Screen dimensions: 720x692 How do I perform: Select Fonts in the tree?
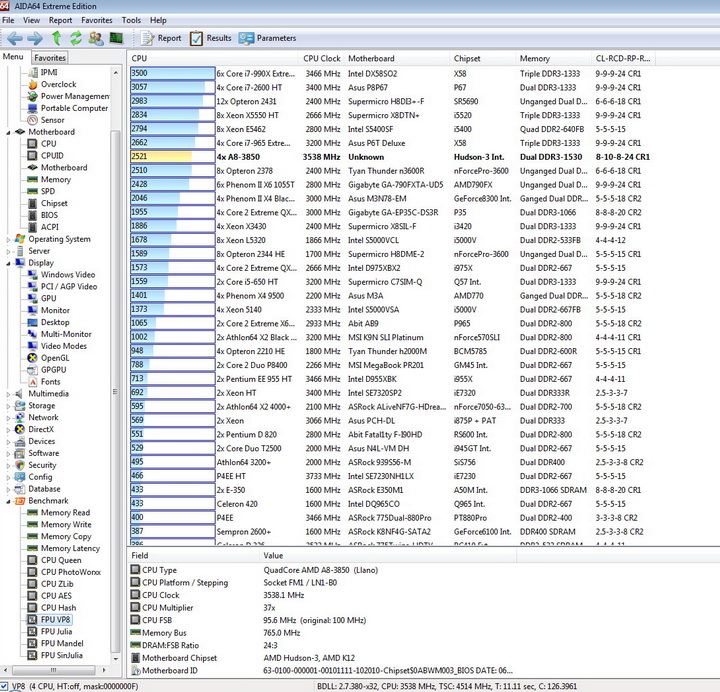pos(51,382)
